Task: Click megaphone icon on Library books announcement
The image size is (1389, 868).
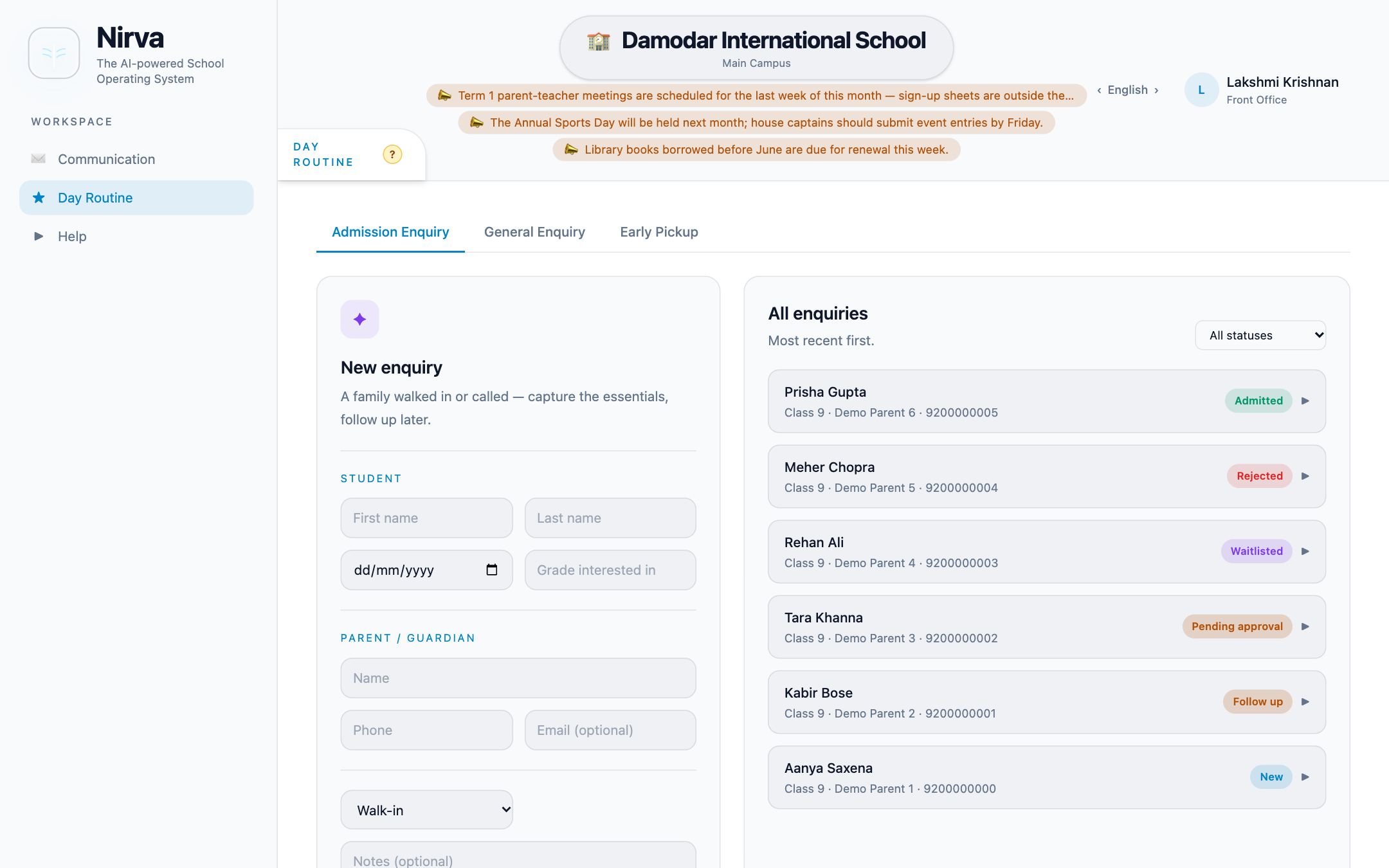Action: coord(571,149)
